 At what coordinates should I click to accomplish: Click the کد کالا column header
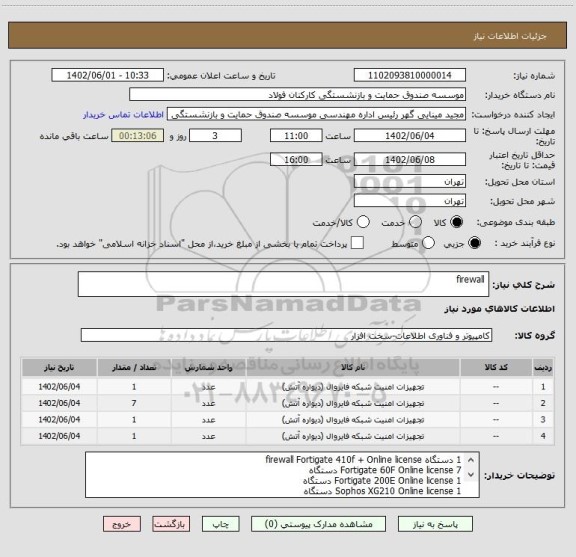tap(496, 367)
